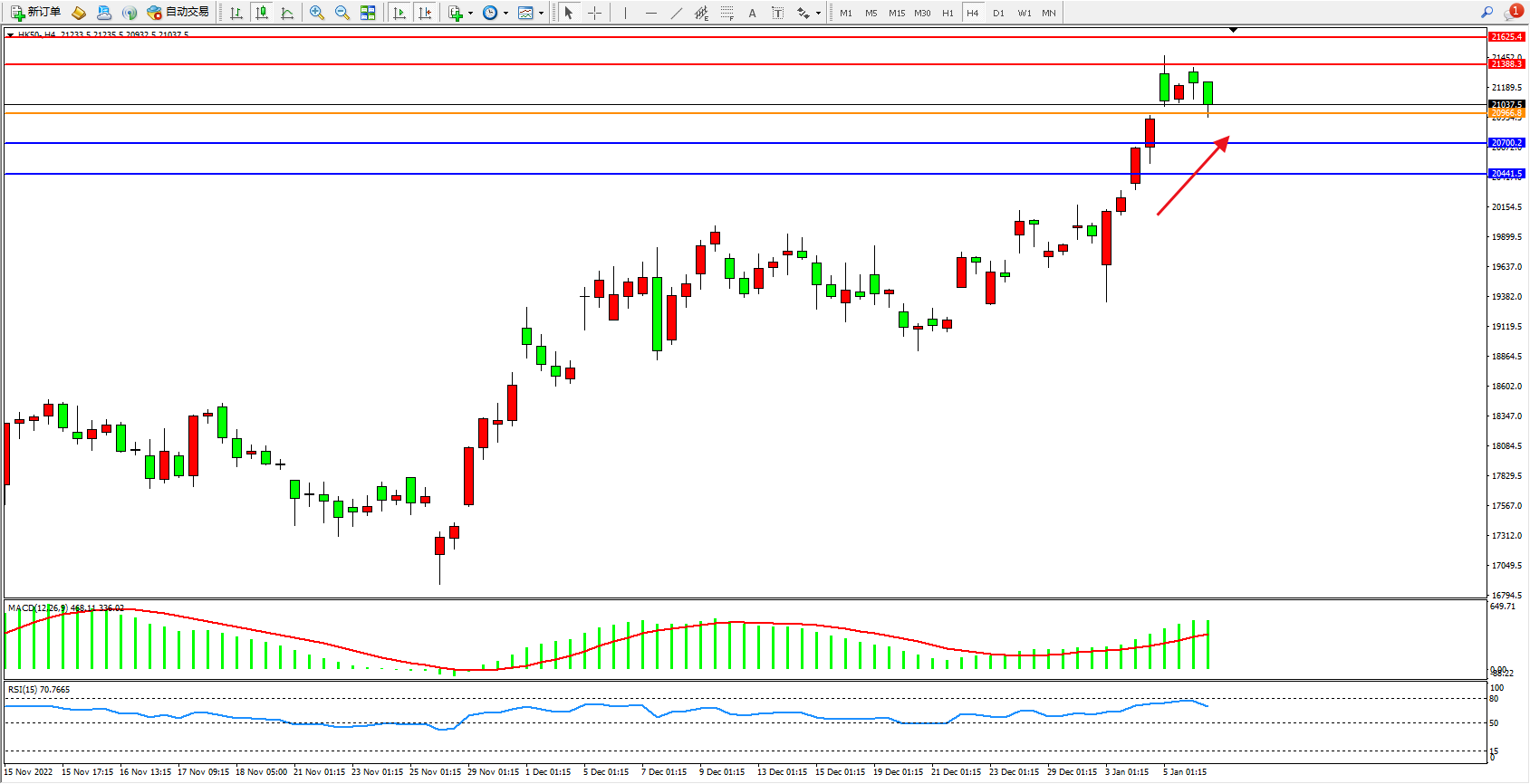Image resolution: width=1530 pixels, height=784 pixels.
Task: Switch chart to bar chart mode
Action: [x=236, y=13]
